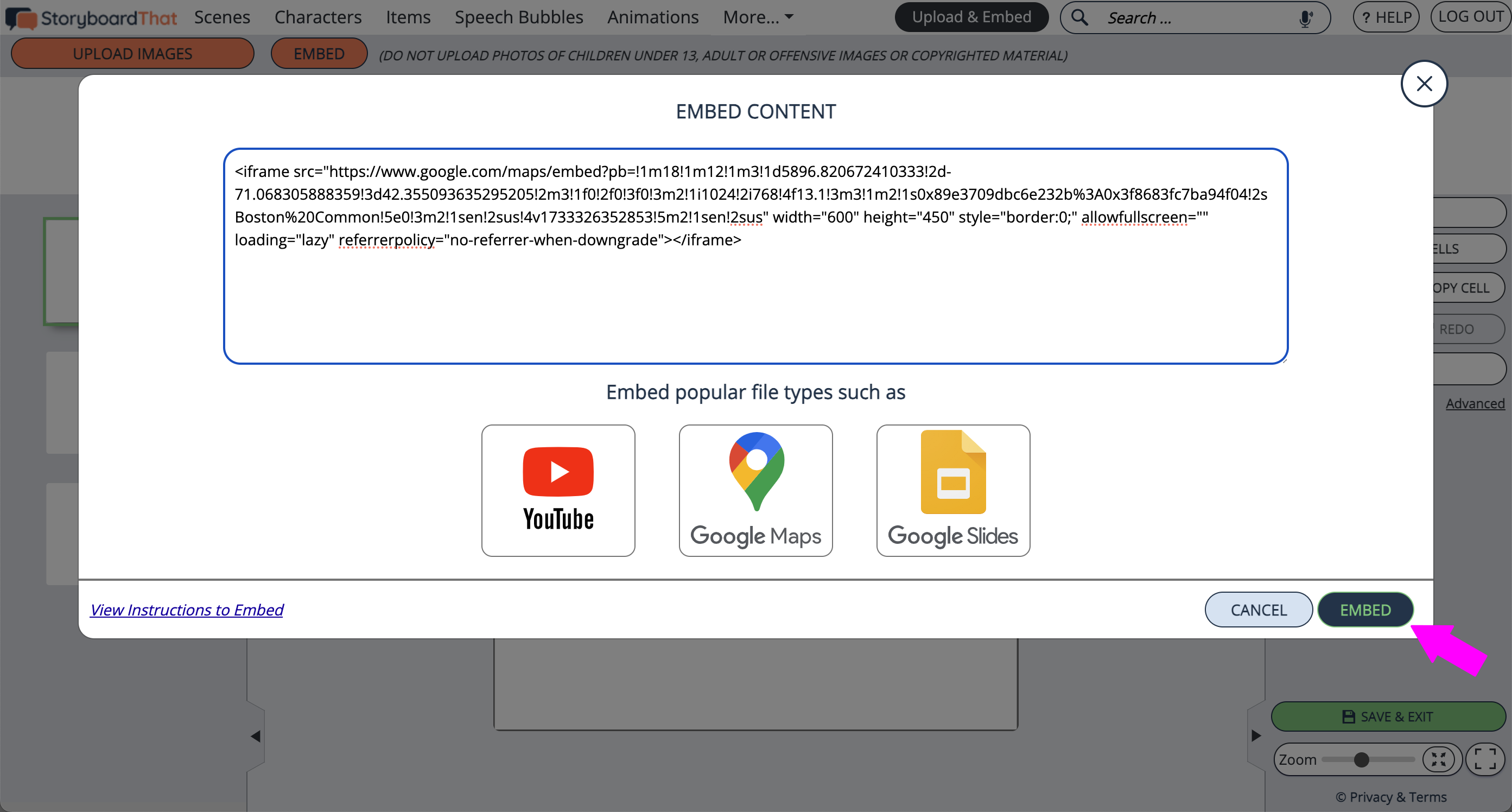Focus the Search field

pos(1195,18)
